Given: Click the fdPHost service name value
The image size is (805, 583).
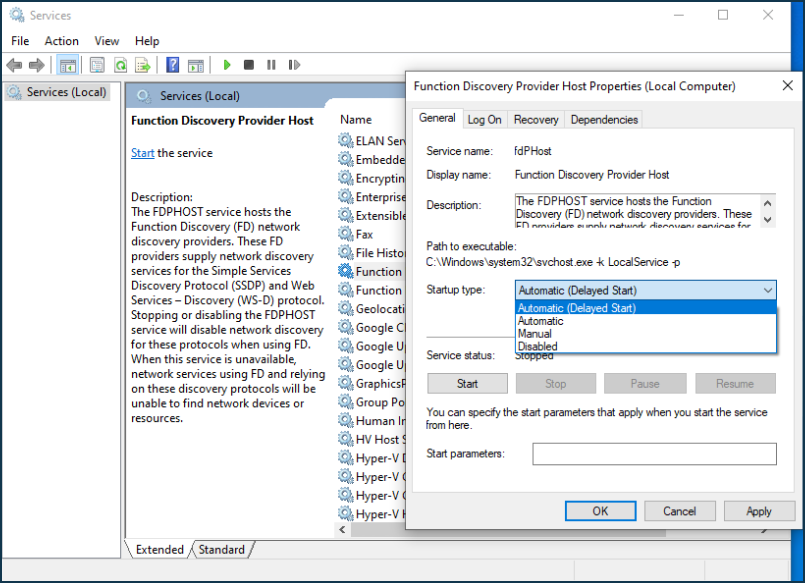Looking at the screenshot, I should click(532, 151).
